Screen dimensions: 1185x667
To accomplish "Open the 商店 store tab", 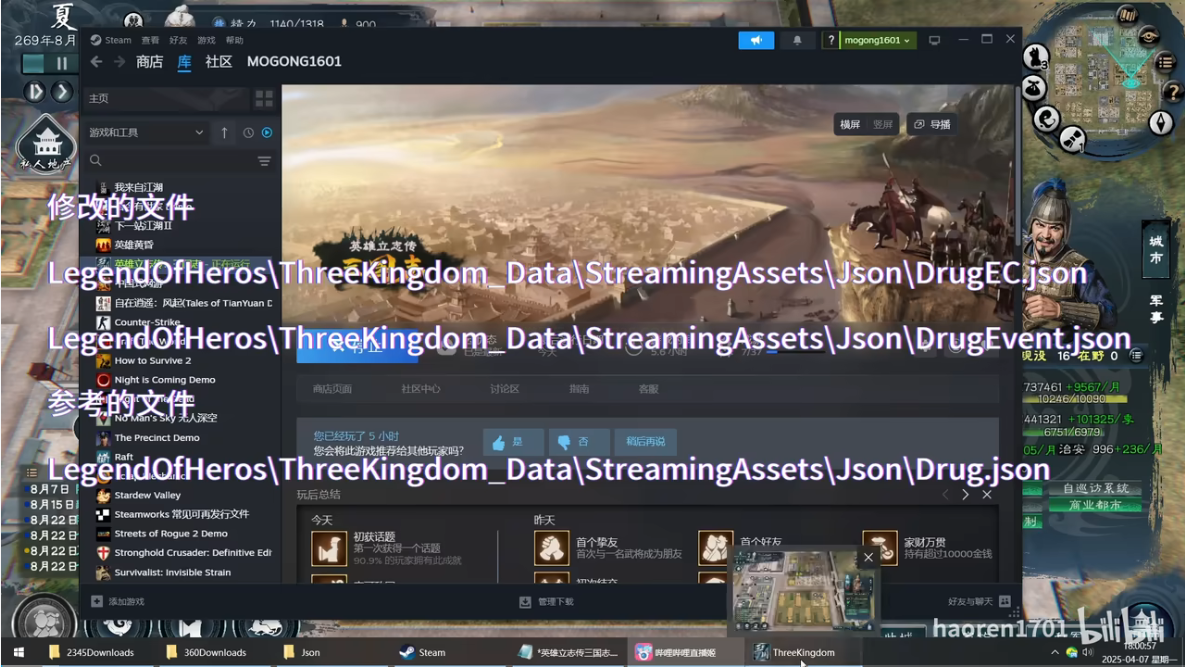I will [x=149, y=62].
